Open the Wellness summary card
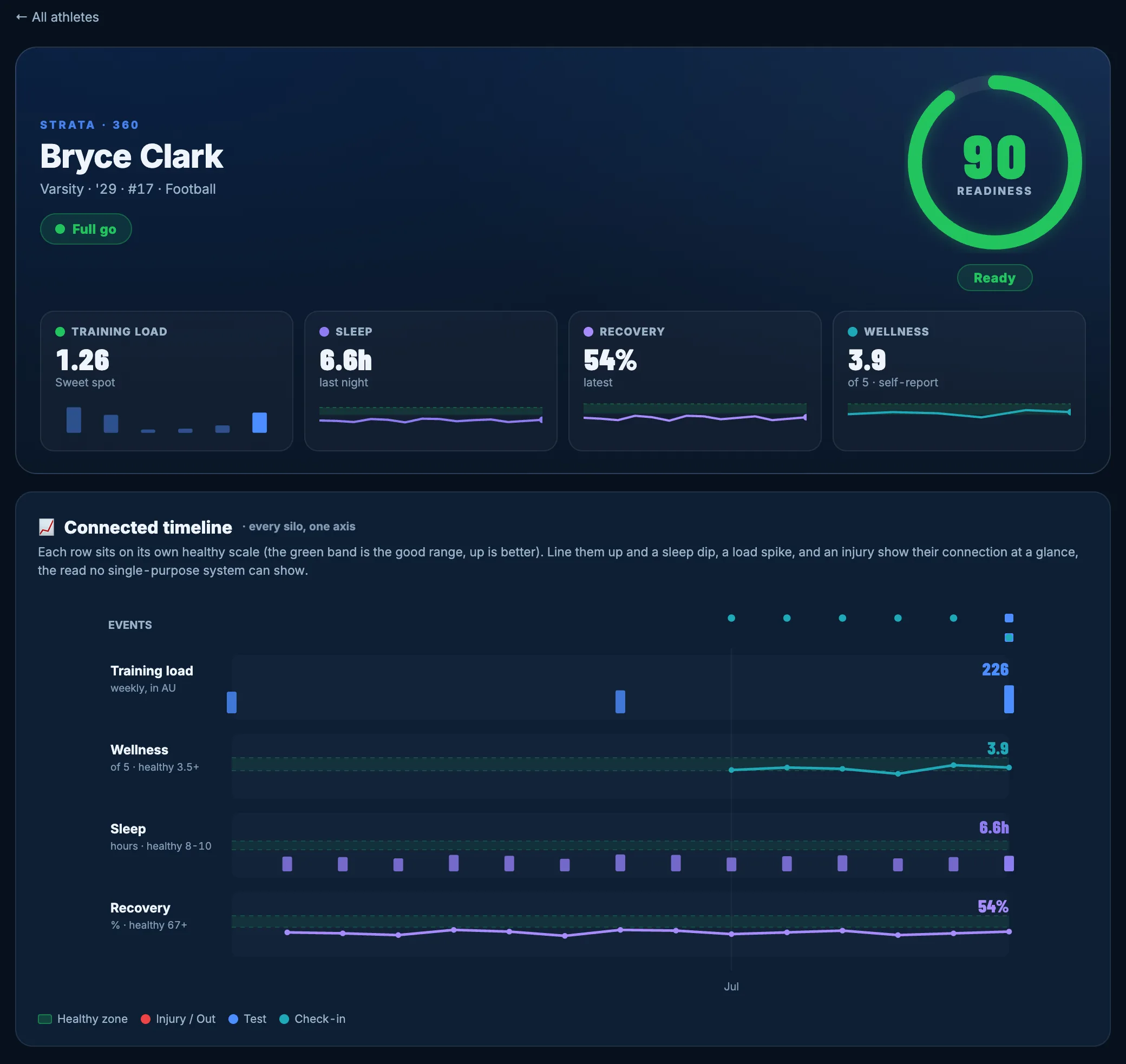This screenshot has height=1064, width=1126. [x=959, y=380]
